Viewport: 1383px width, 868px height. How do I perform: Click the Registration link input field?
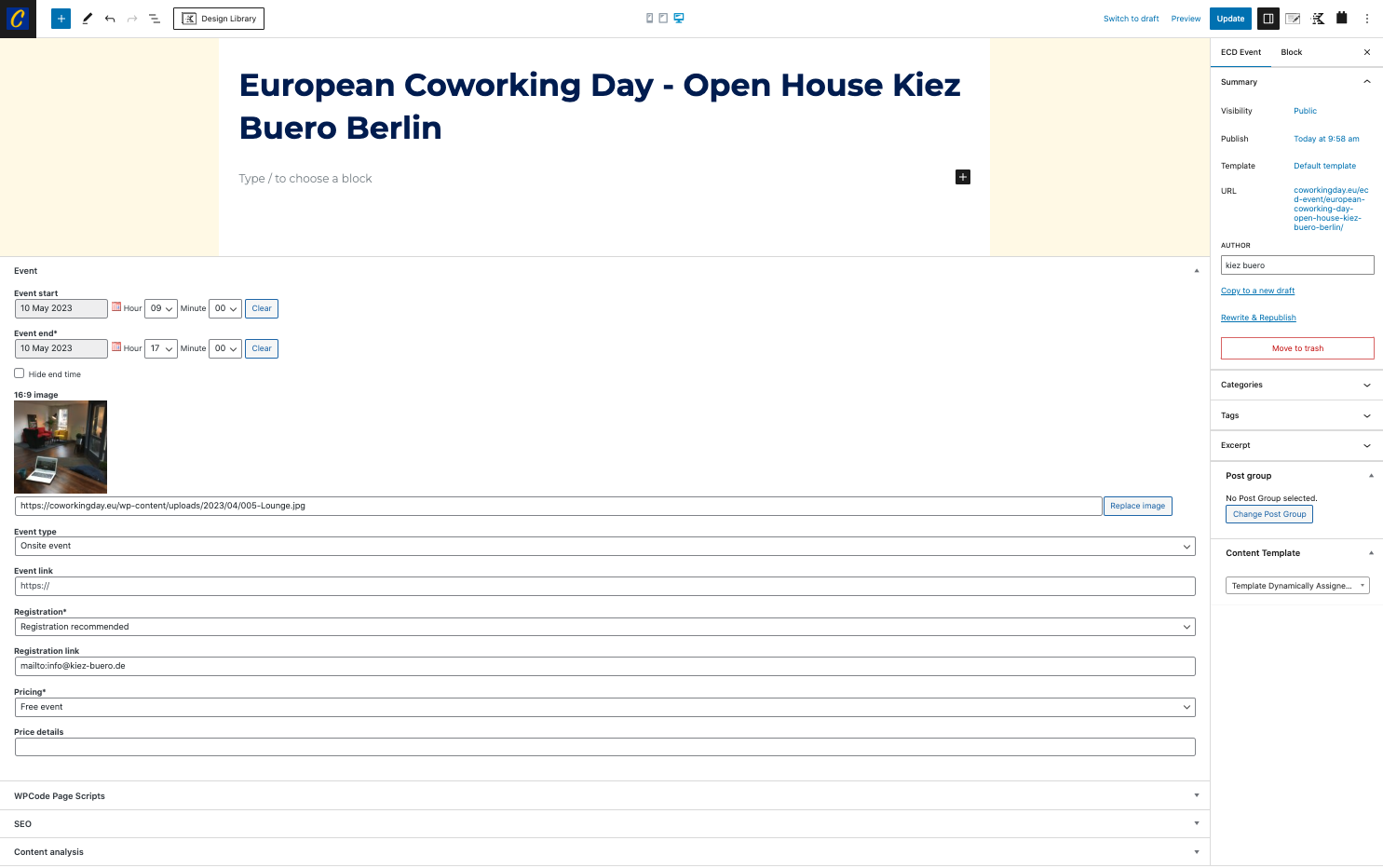[x=604, y=666]
